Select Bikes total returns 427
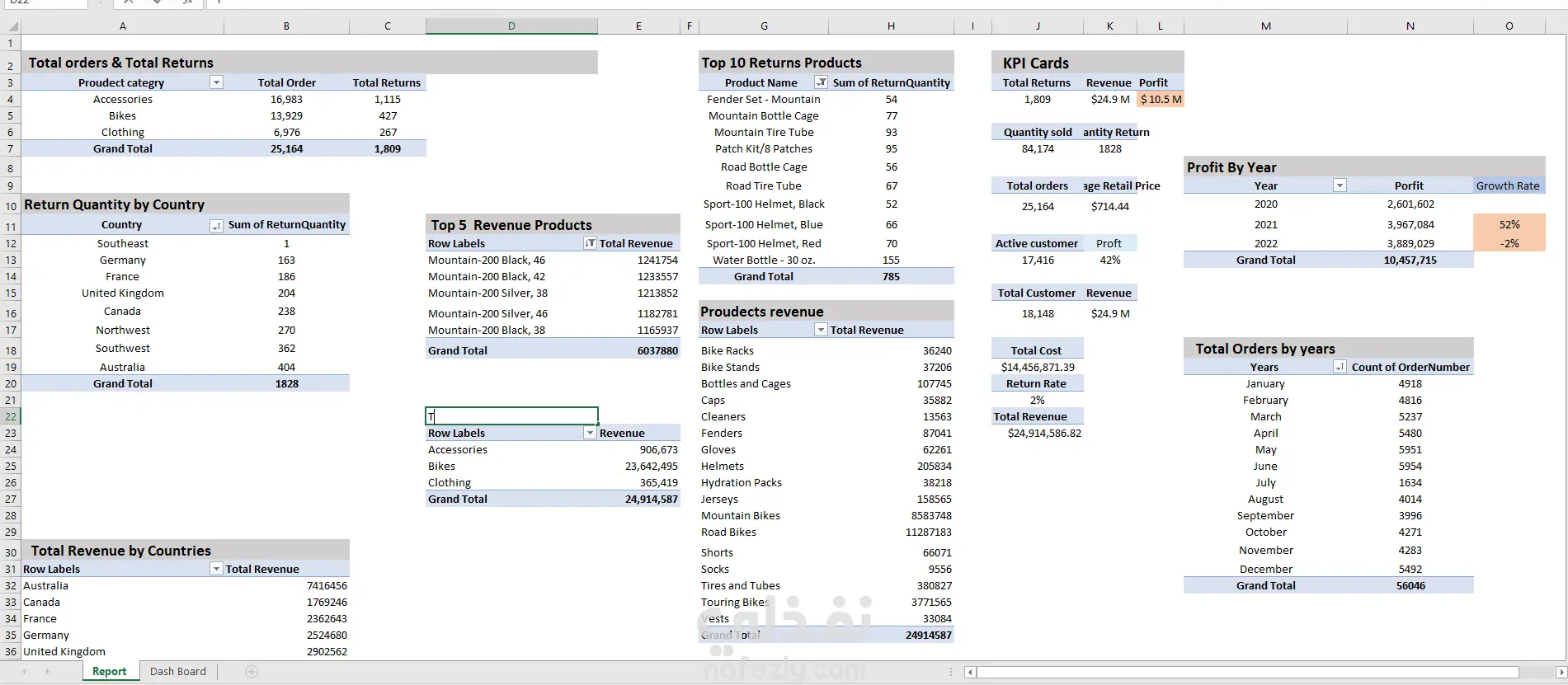The image size is (1568, 685). click(x=388, y=115)
